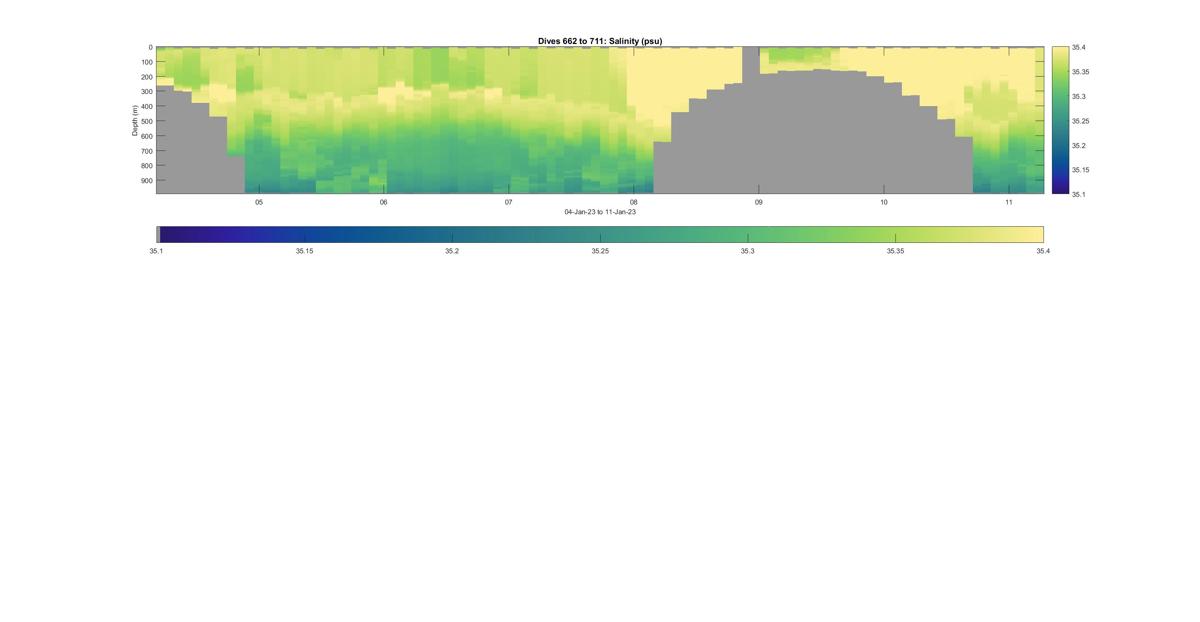Click vertical colorbar label '35.4'
Viewport: 1200px width, 622px height.
[x=1079, y=48]
